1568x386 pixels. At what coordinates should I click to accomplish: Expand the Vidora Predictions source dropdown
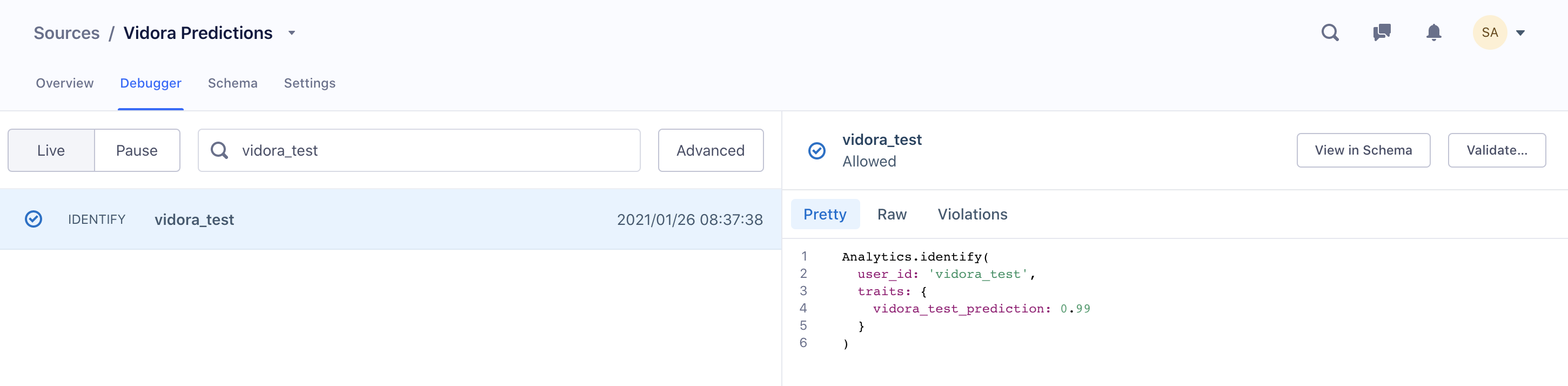click(292, 33)
